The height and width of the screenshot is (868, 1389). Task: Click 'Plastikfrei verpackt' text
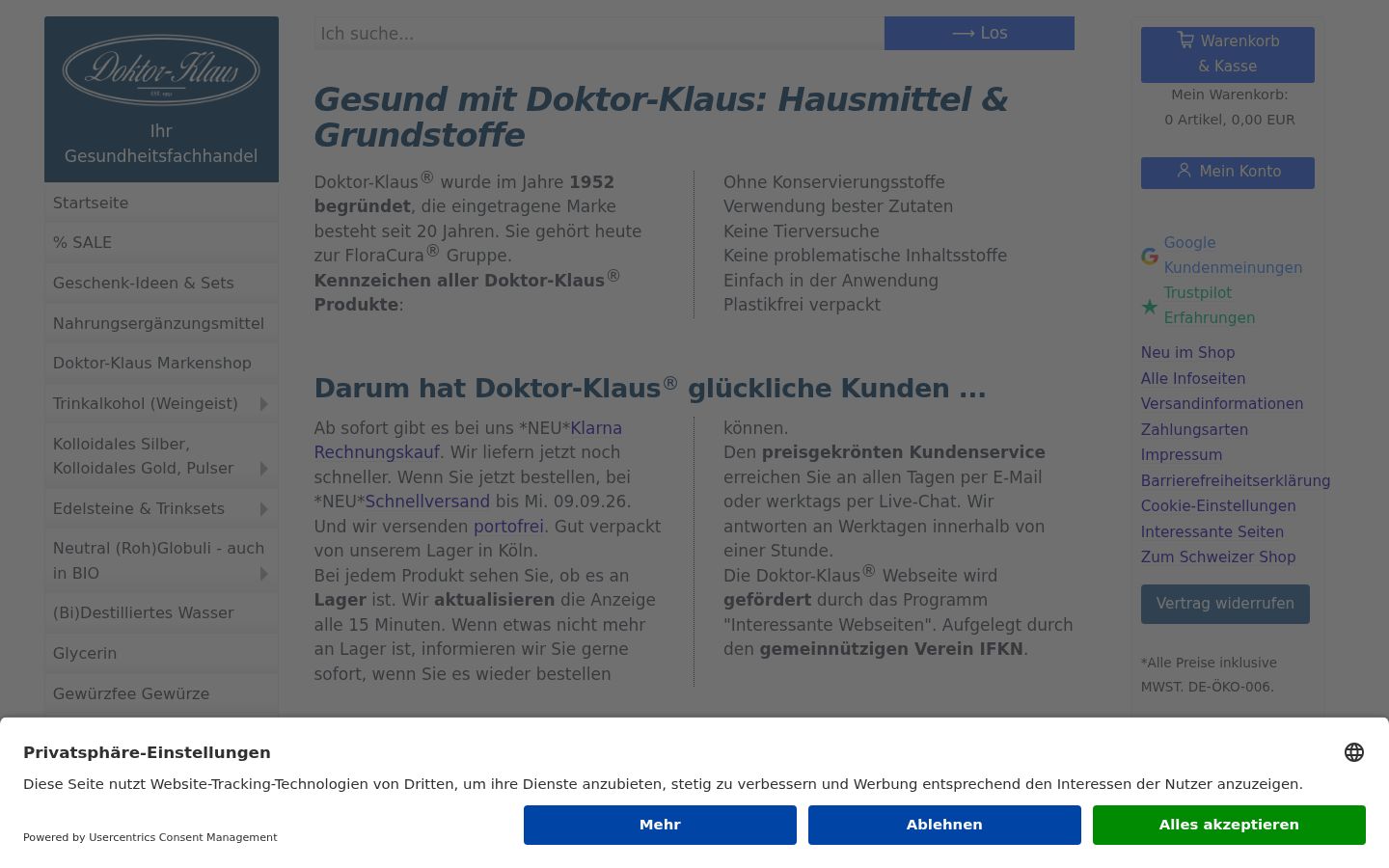pyautogui.click(x=803, y=305)
